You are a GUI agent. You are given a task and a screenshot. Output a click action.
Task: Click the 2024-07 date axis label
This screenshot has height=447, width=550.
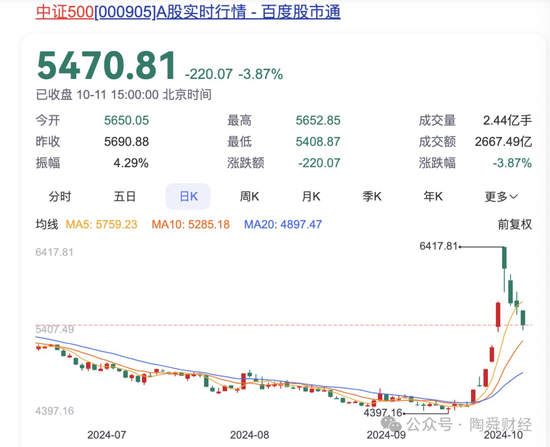point(107,435)
